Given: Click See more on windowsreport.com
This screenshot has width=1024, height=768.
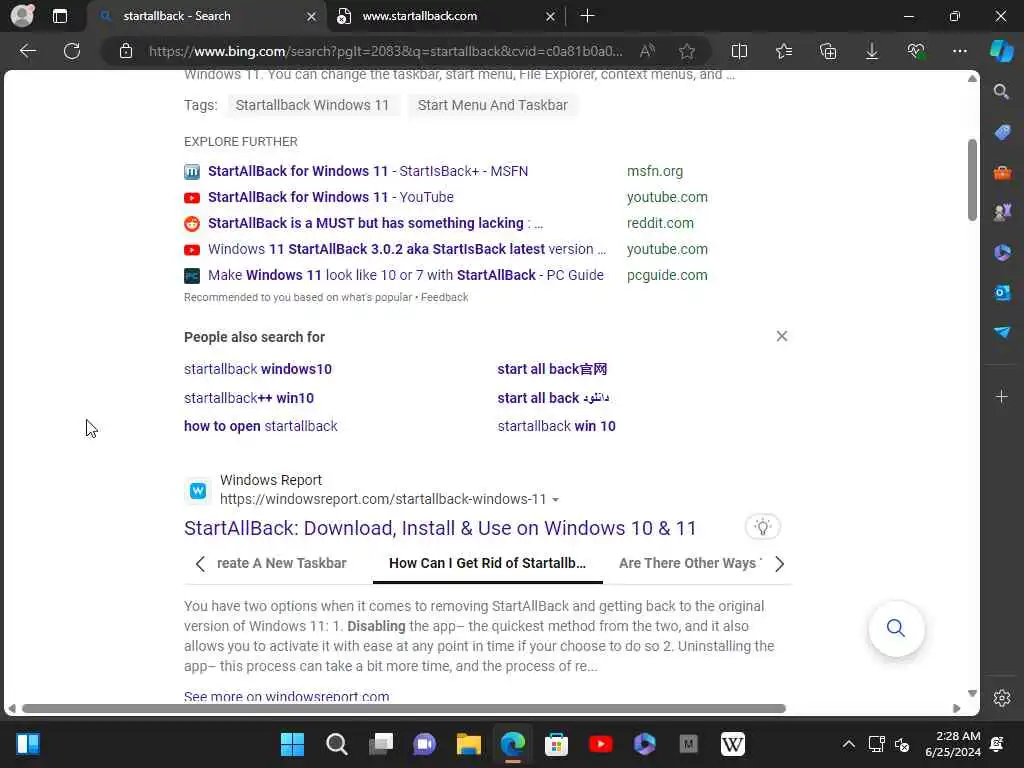Looking at the screenshot, I should (x=287, y=696).
